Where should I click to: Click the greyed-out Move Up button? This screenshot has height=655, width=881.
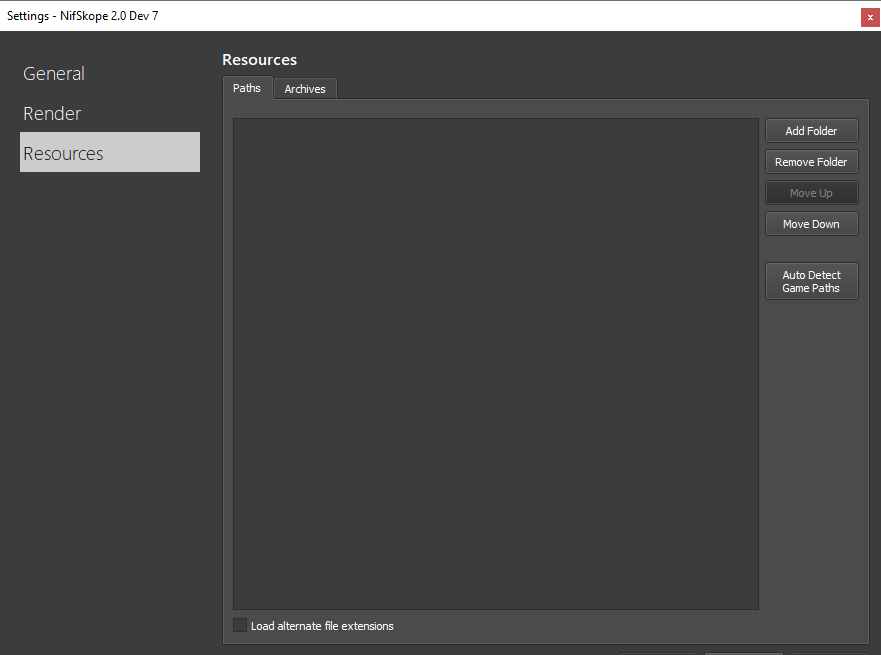(x=811, y=193)
